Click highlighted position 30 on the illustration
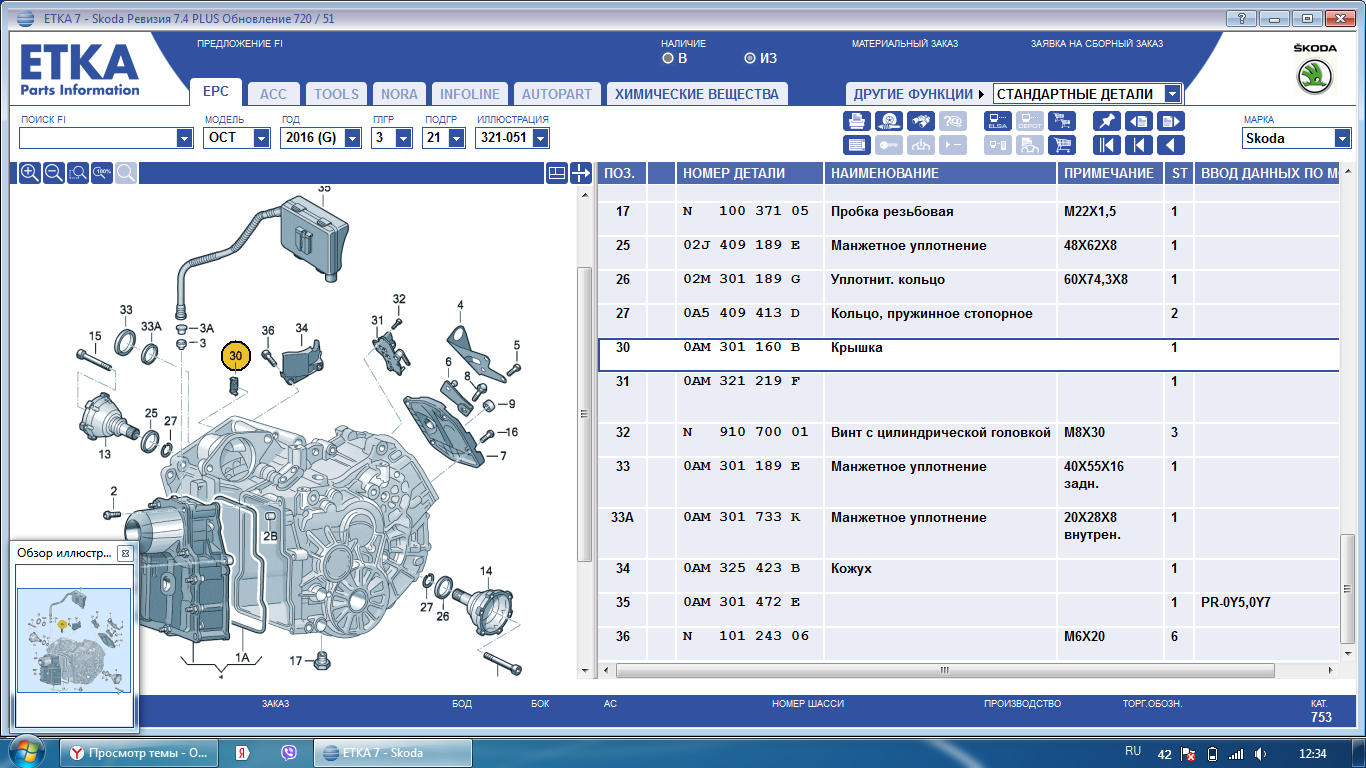The width and height of the screenshot is (1366, 768). click(235, 355)
